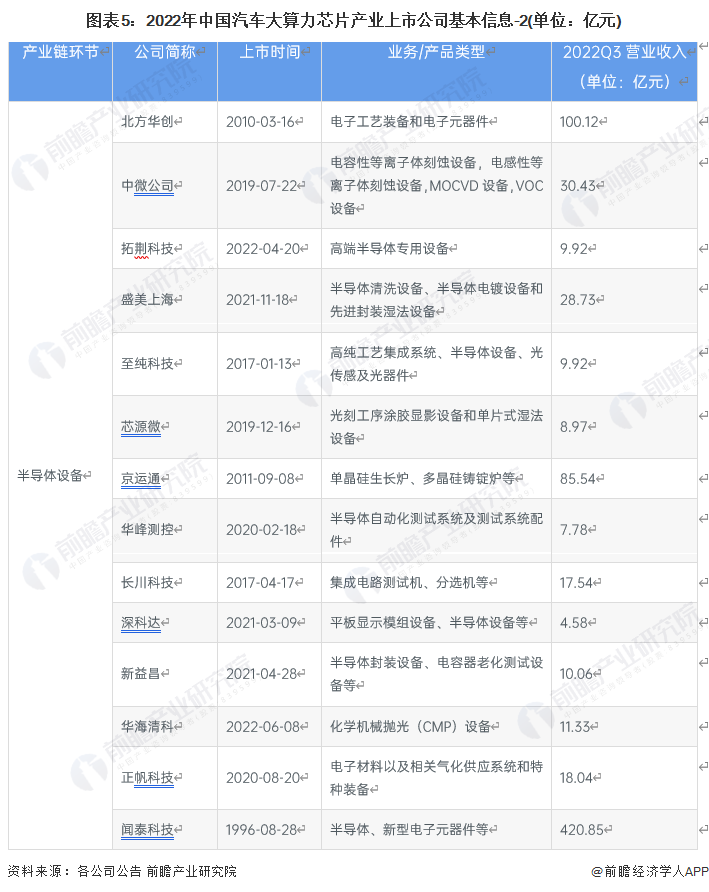Click product text '集成电路测试机、分选机等'
The width and height of the screenshot is (709, 892).
pyautogui.click(x=409, y=583)
